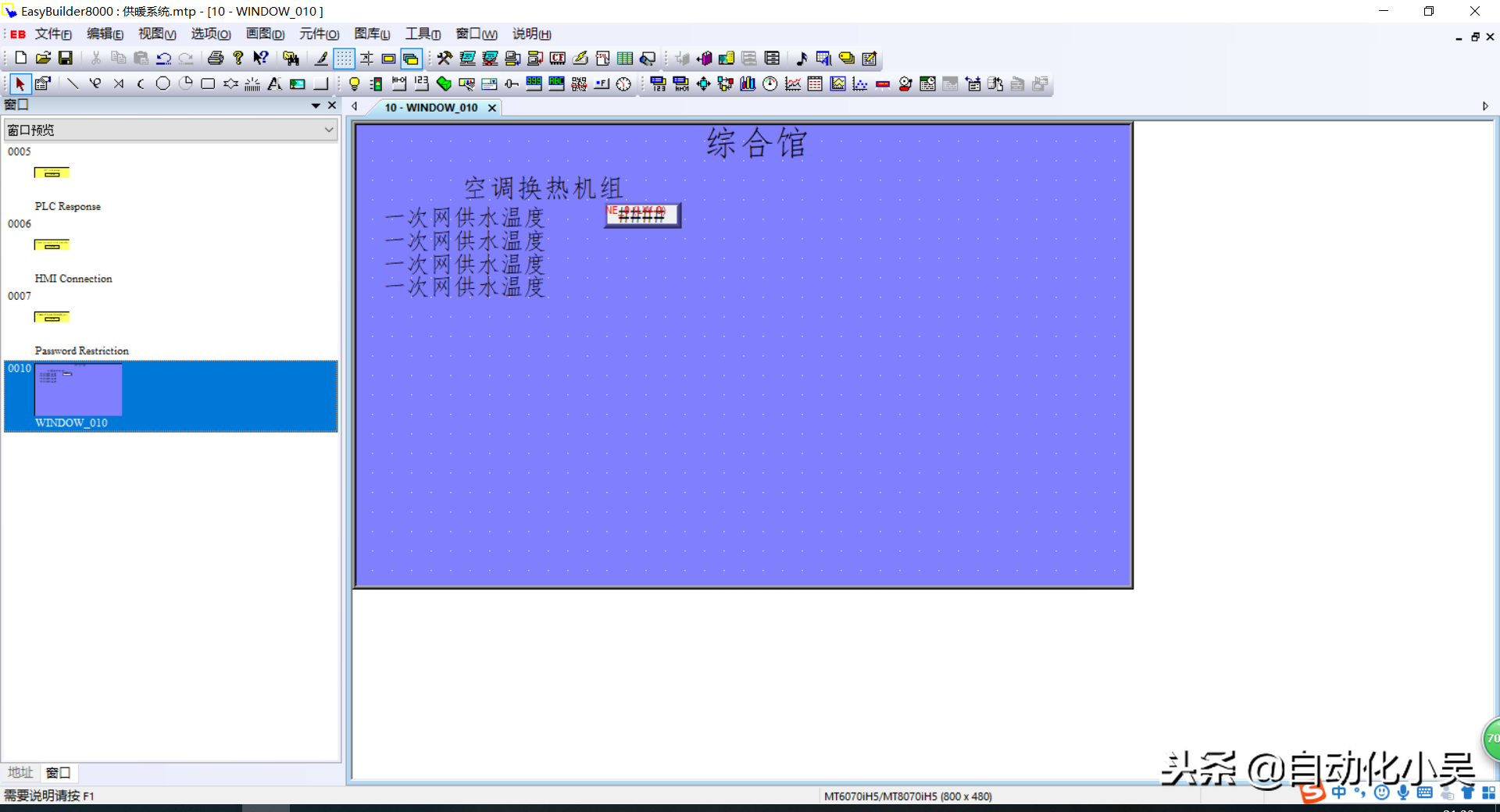Viewport: 1500px width, 812px height.
Task: Insert a Bit Lamp object
Action: (354, 84)
